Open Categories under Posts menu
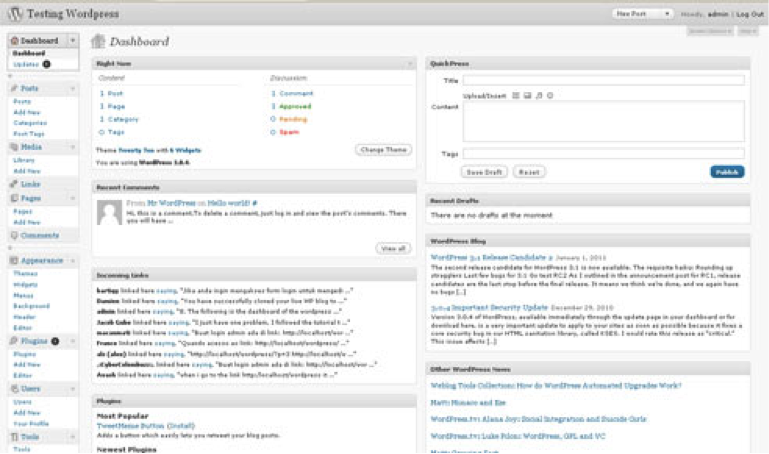The image size is (769, 454). point(30,123)
